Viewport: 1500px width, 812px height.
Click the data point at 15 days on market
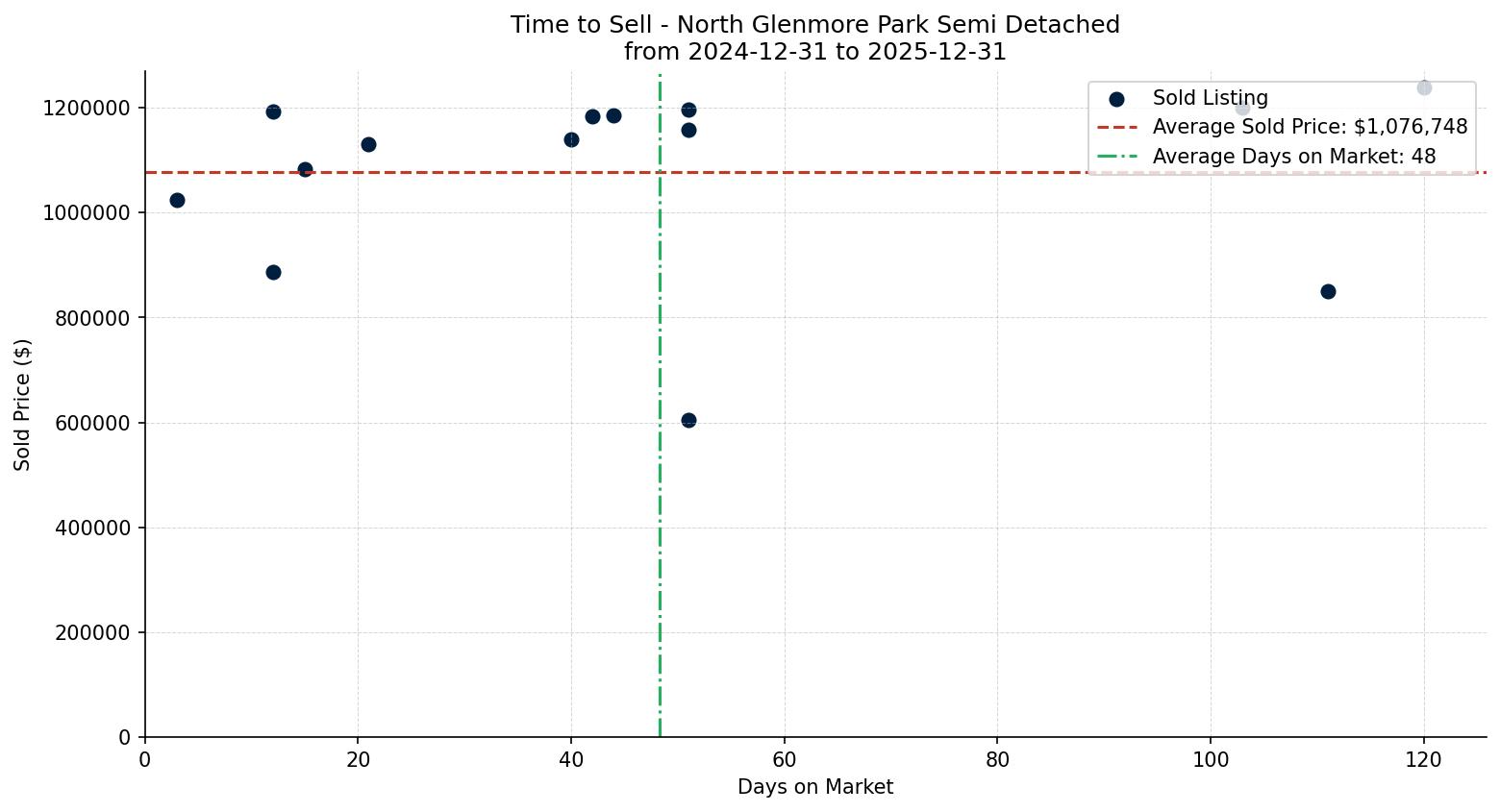(x=305, y=169)
